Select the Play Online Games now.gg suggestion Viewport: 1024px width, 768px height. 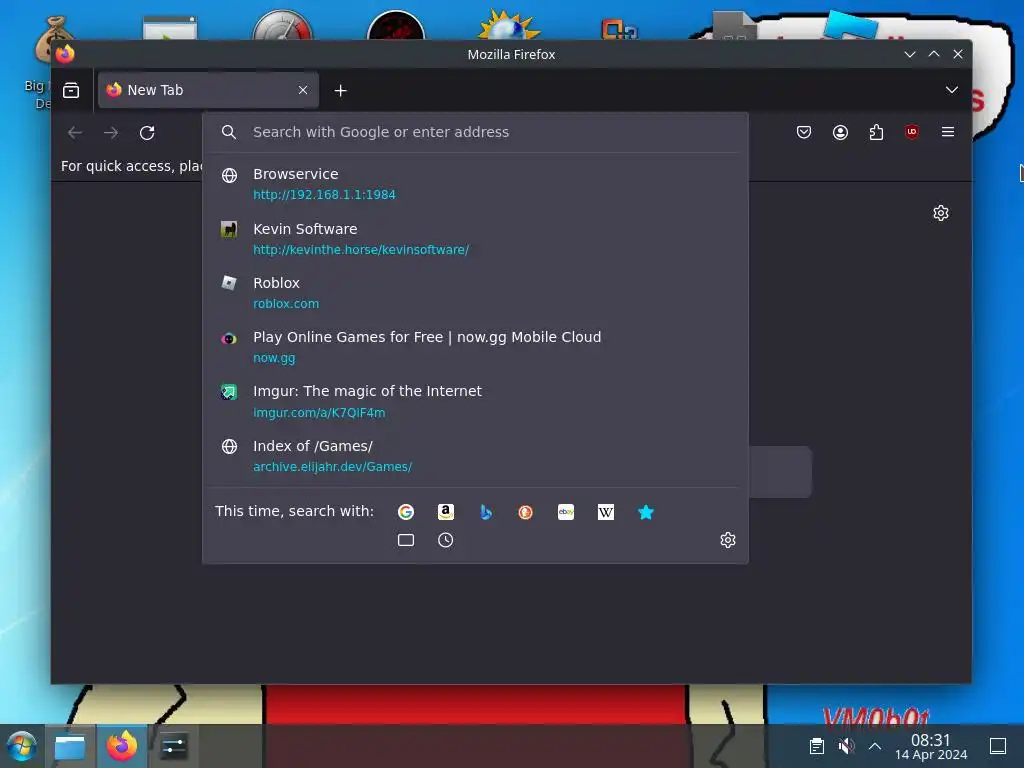[475, 347]
